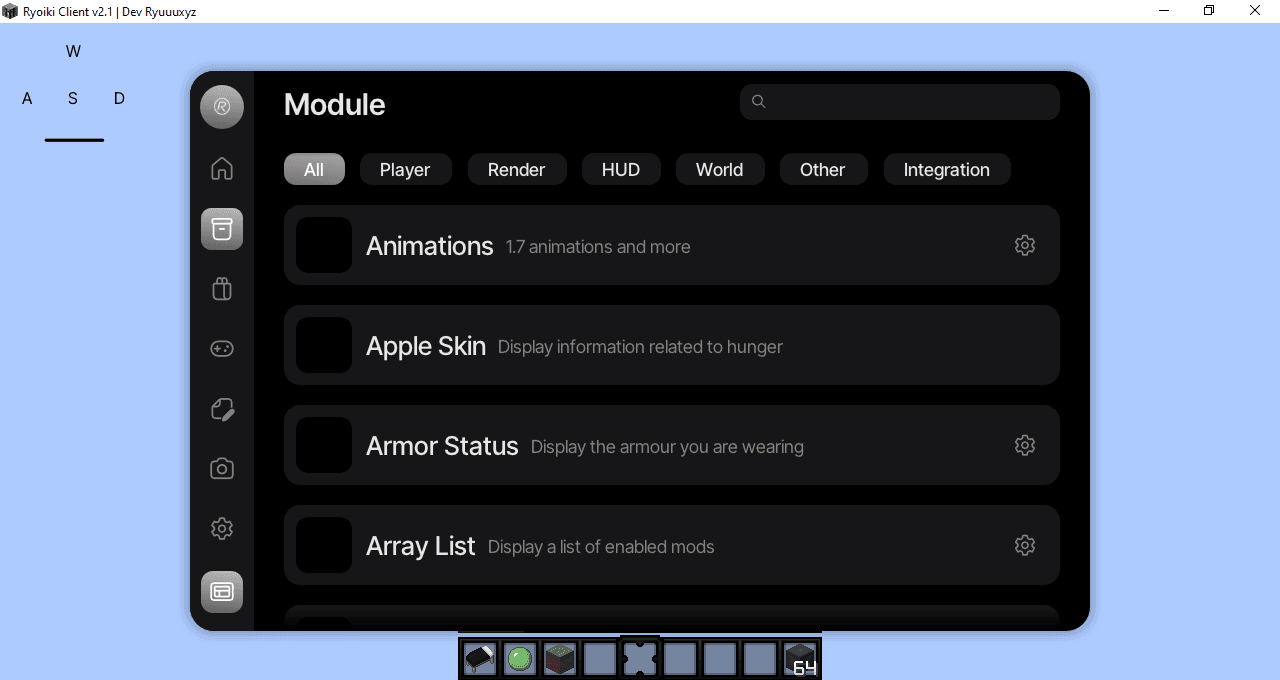Restore down the Ryoiki Client window
This screenshot has width=1280, height=680.
[1209, 10]
